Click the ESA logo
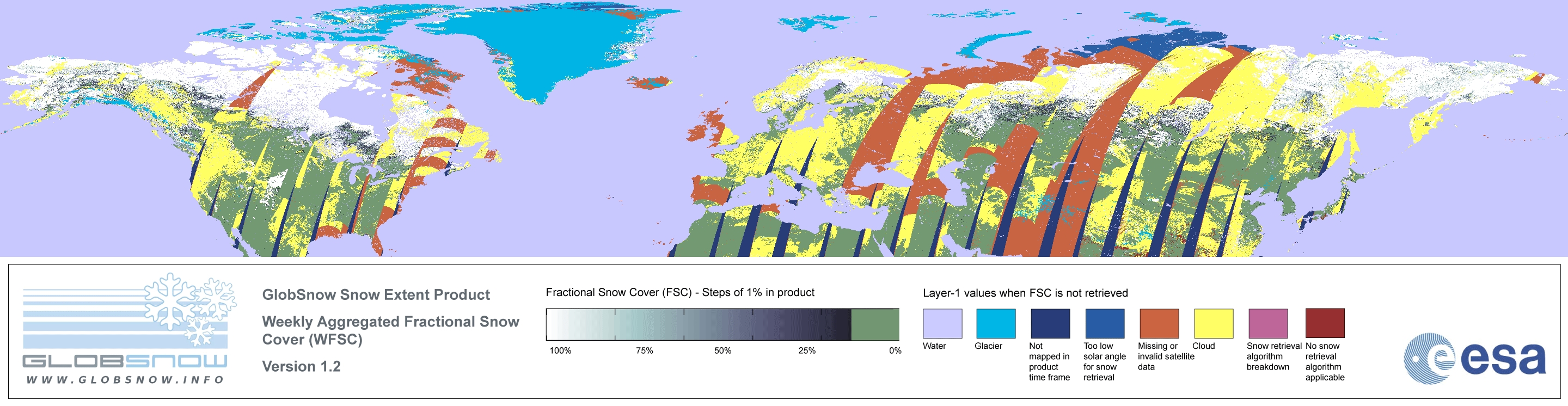This screenshot has height=406, width=1568. coord(1475,358)
